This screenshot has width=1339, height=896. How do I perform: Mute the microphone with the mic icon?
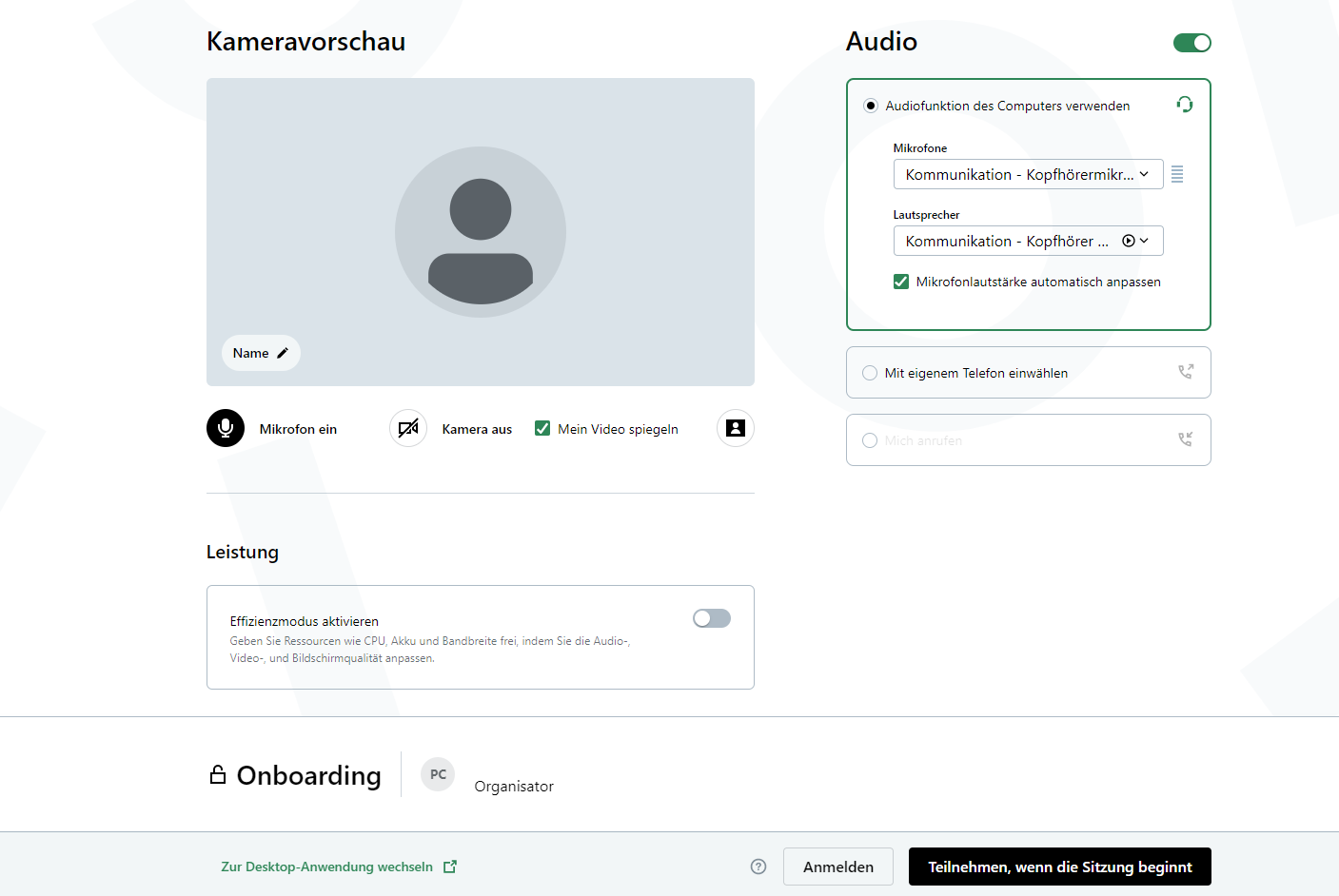[226, 429]
